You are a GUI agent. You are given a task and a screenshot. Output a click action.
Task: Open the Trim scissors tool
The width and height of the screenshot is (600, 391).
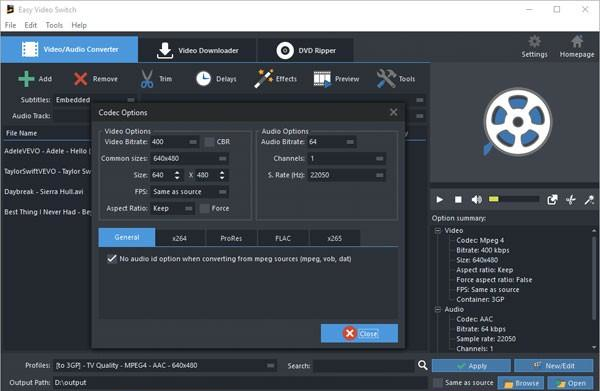click(x=156, y=79)
